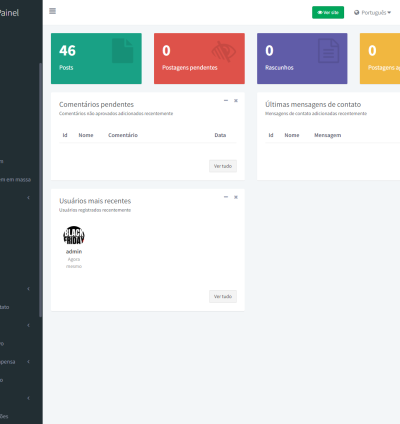This screenshot has width=400, height=424.
Task: Click Ver tudo in Usuários mais recentes
Action: 223,296
